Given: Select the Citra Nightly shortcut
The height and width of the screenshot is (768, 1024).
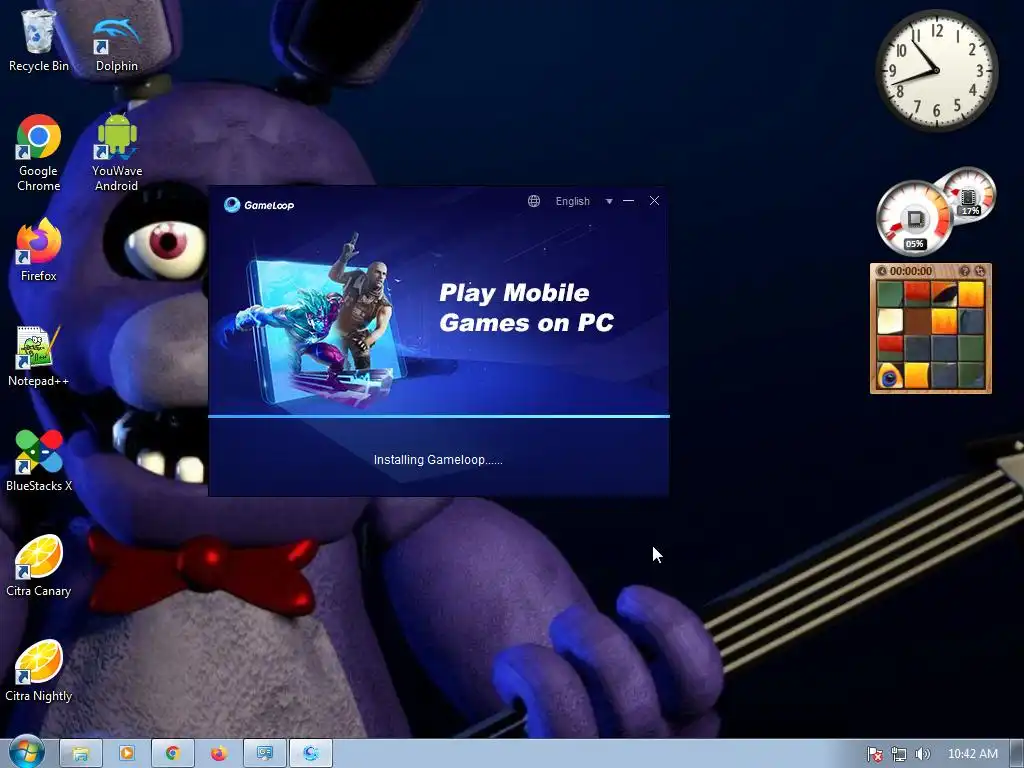Looking at the screenshot, I should pos(39,671).
